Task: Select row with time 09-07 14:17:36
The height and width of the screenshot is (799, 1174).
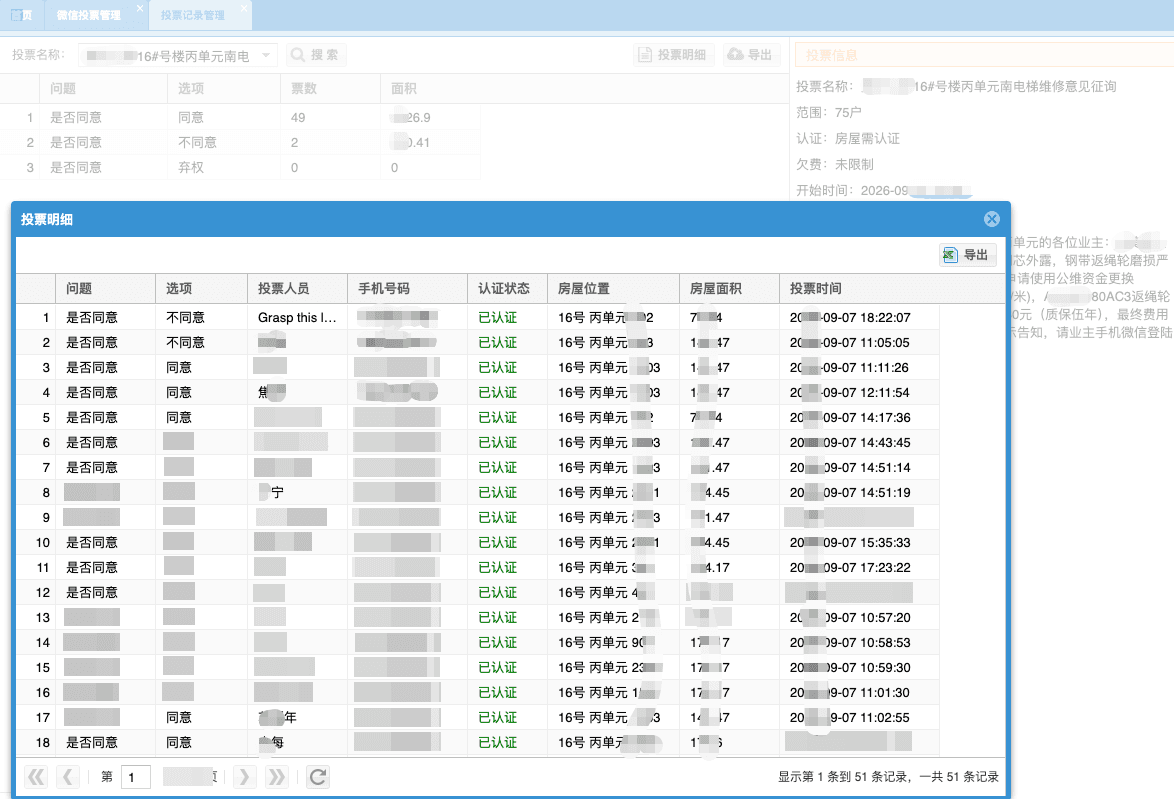Action: click(478, 417)
